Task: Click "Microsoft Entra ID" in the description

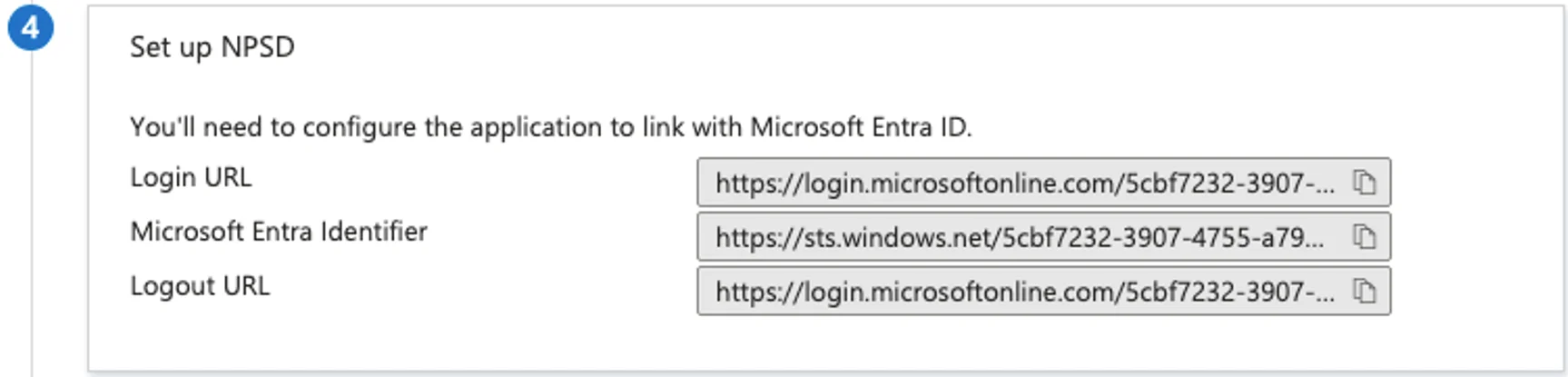Action: click(x=861, y=127)
